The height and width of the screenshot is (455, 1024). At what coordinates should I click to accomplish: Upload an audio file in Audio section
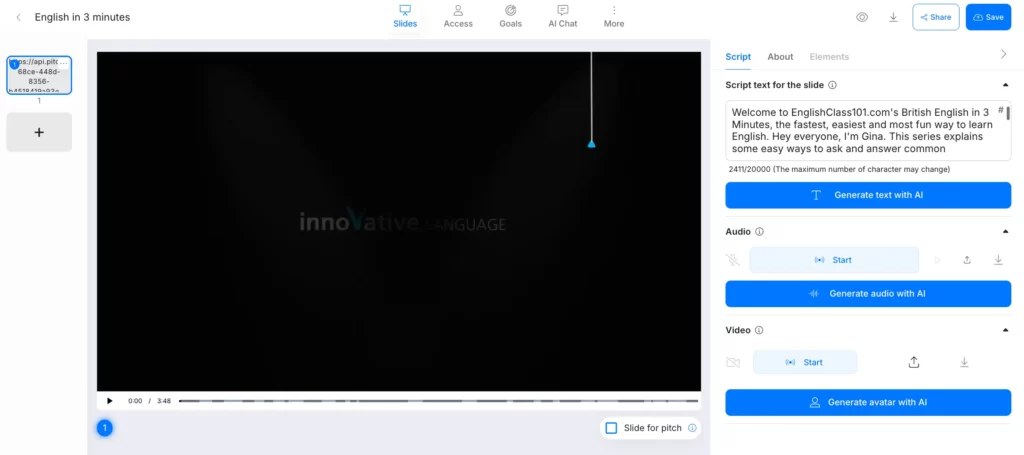(967, 260)
